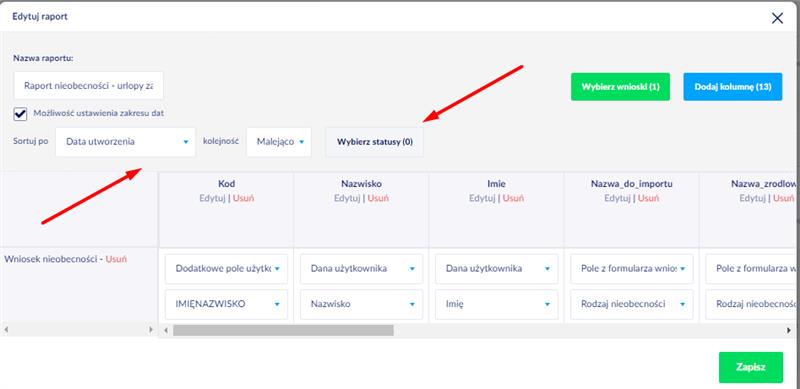This screenshot has width=800, height=389.
Task: Click the horizontal scrollbar thumb of columns
Action: point(283,330)
